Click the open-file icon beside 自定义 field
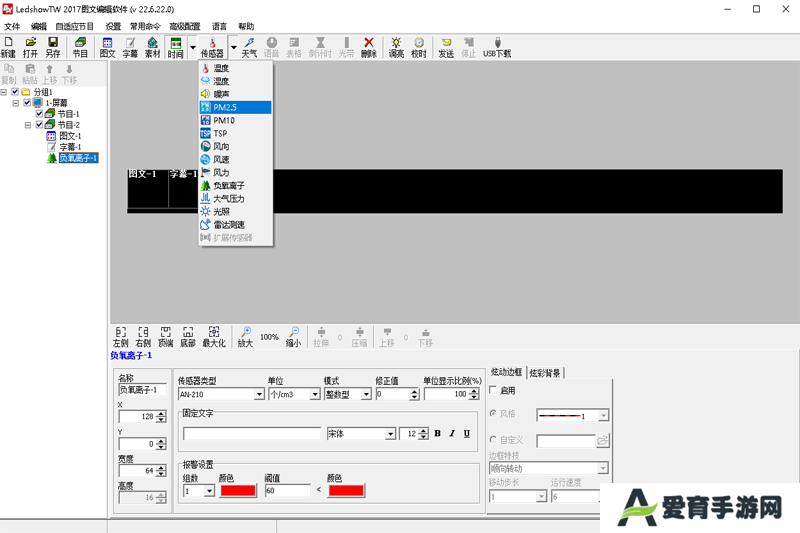Viewport: 800px width, 533px height. click(x=603, y=440)
